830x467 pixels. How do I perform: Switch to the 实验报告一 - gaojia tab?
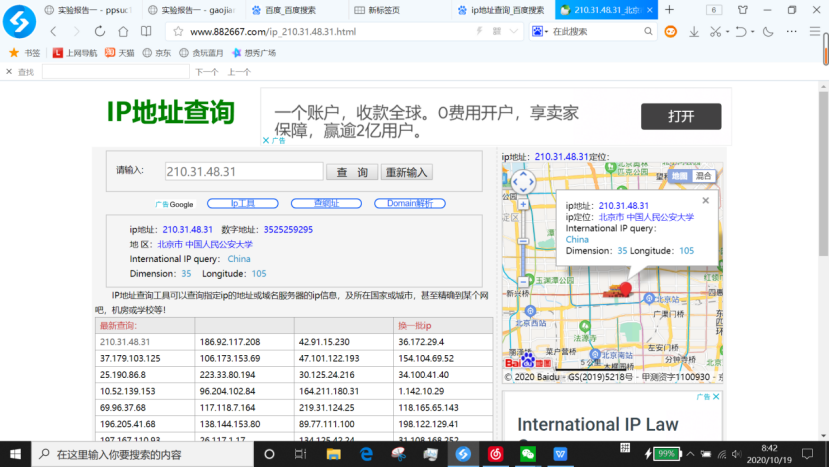tap(193, 10)
